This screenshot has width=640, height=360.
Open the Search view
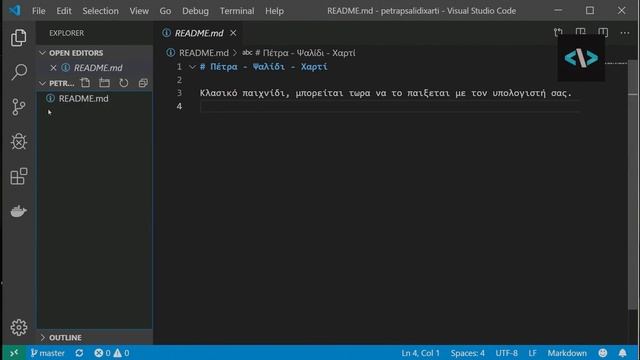point(18,72)
